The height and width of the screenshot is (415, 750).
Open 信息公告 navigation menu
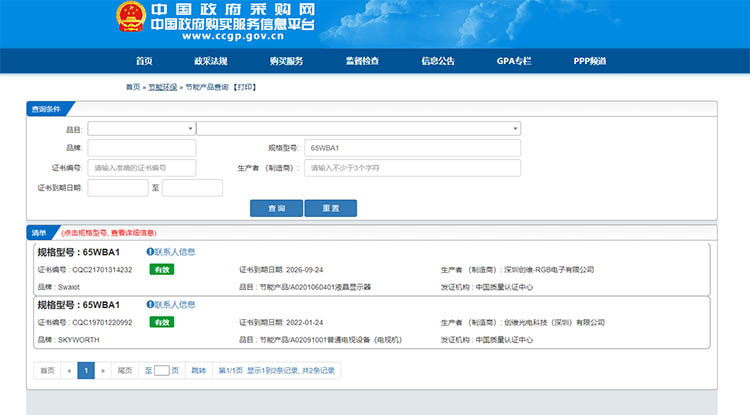[438, 62]
